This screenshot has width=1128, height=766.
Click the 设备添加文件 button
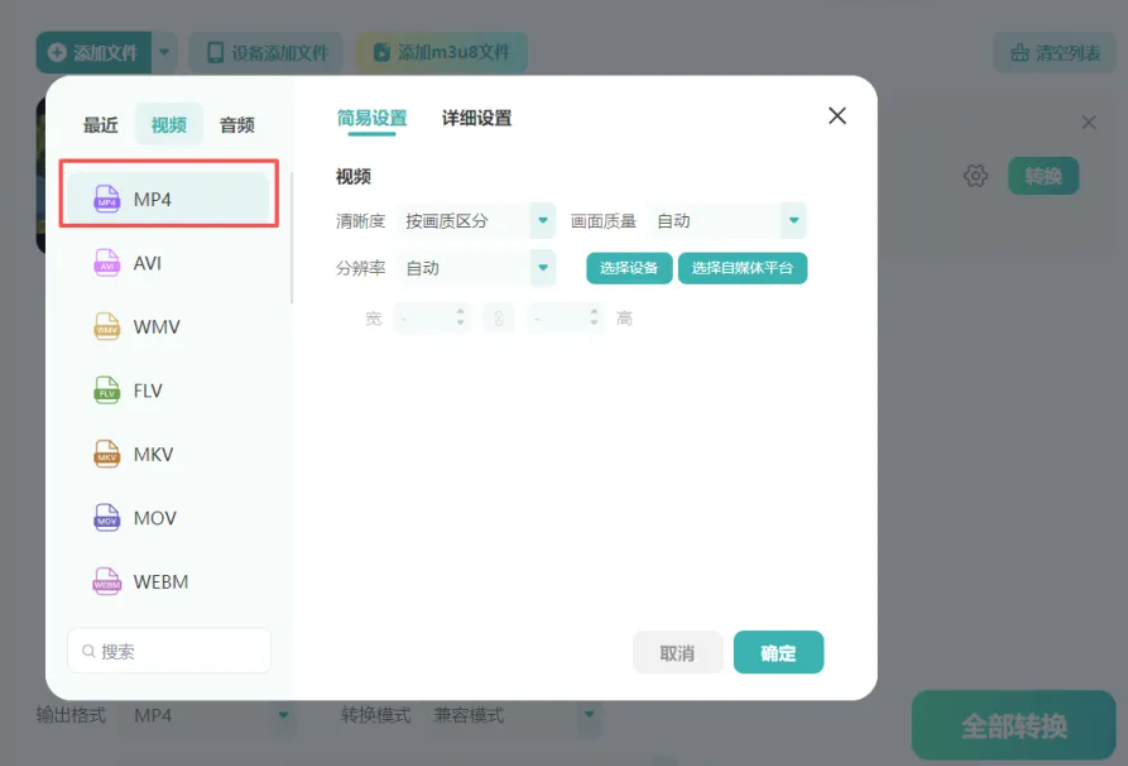tap(266, 53)
